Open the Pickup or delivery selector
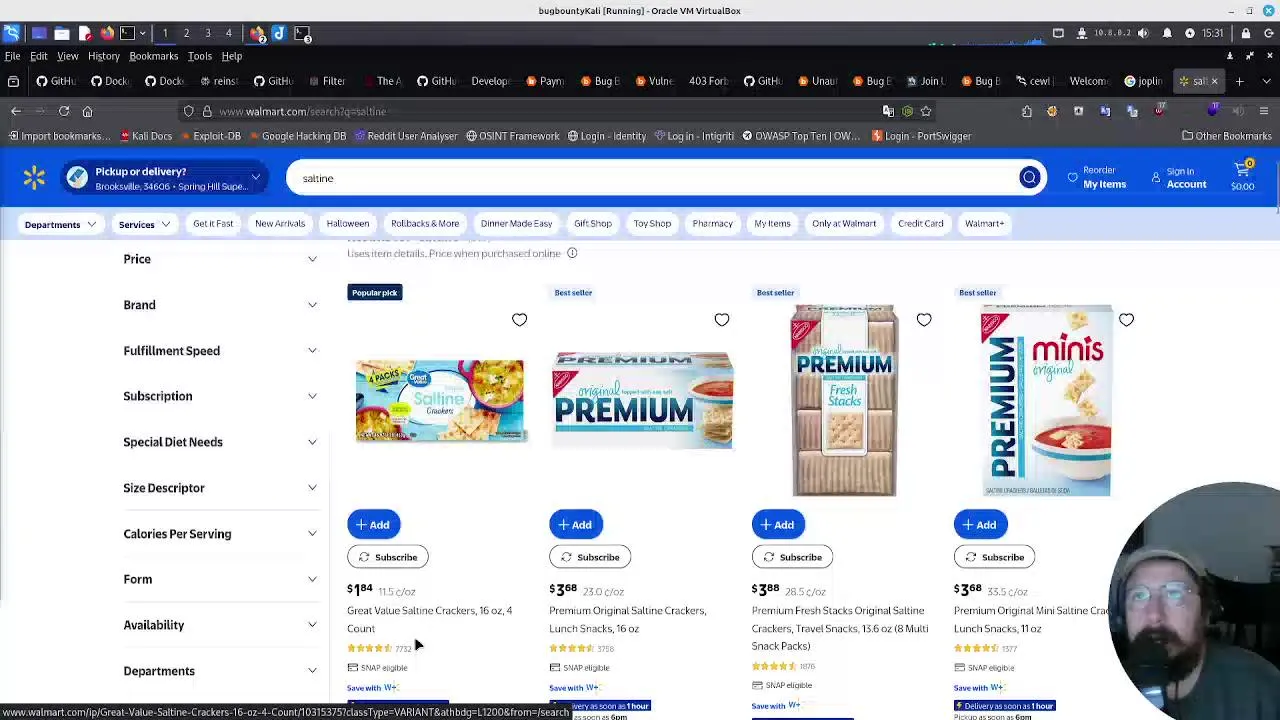 pyautogui.click(x=164, y=178)
